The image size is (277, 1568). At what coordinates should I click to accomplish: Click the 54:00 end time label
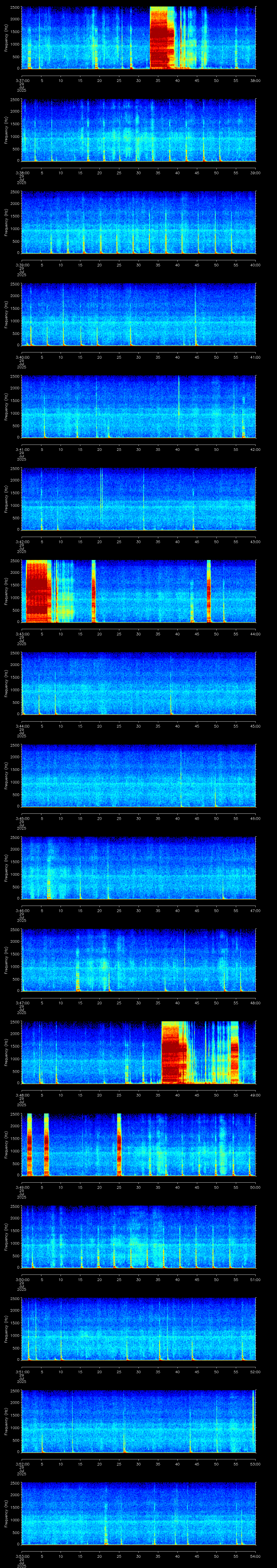click(x=255, y=1556)
